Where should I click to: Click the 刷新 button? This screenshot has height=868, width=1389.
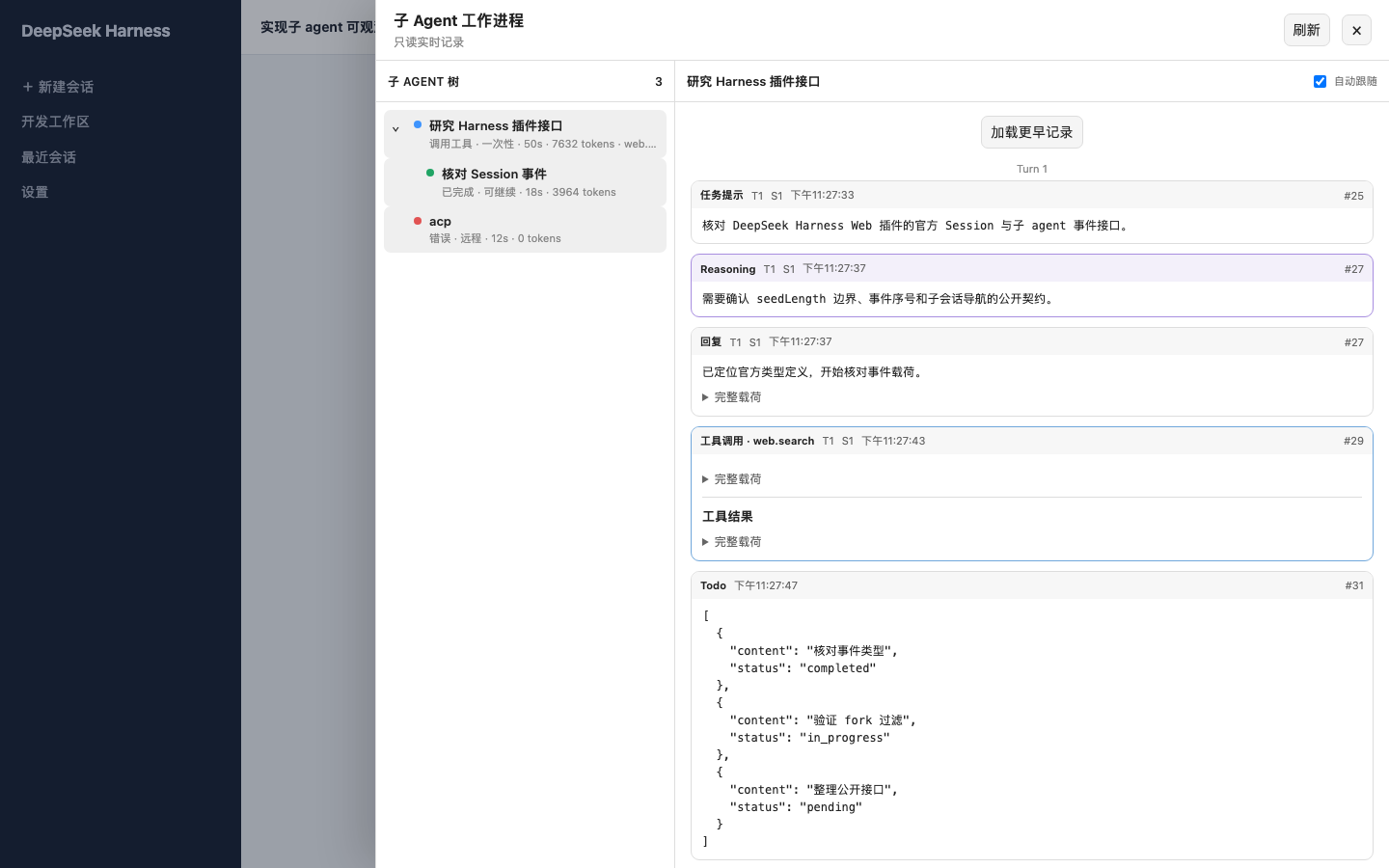[x=1306, y=30]
